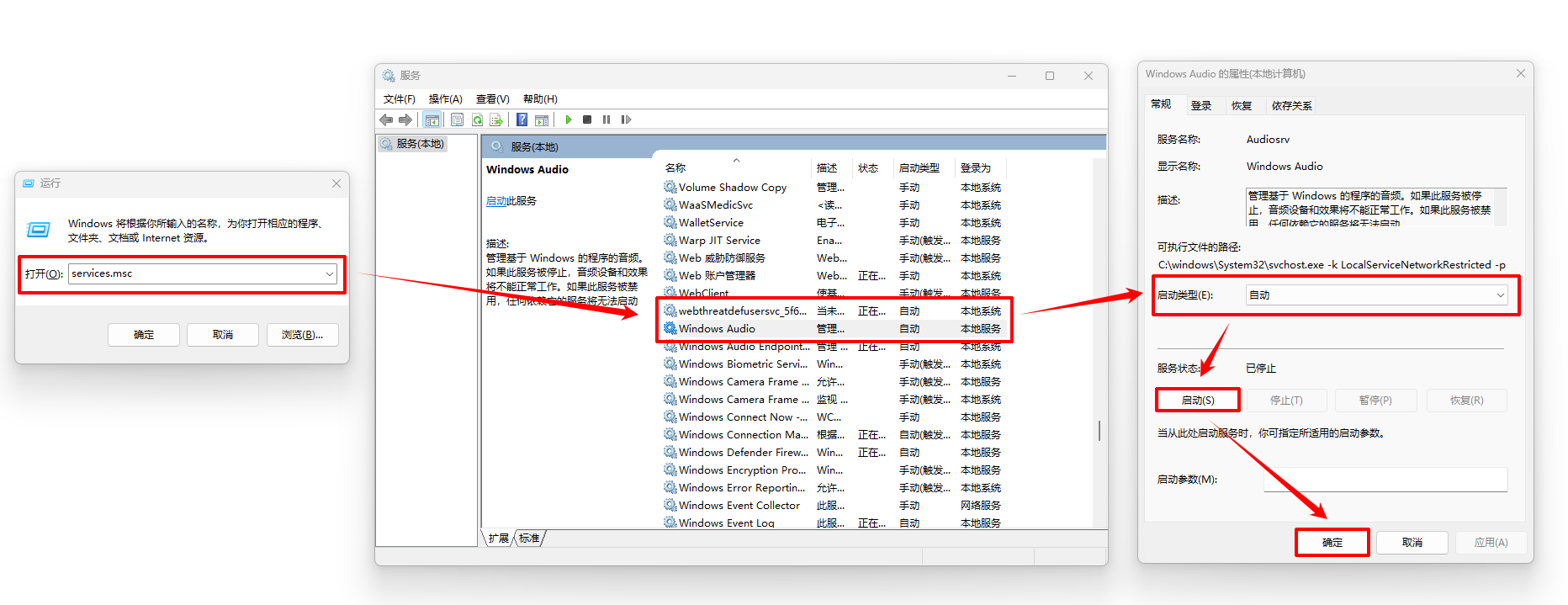The image size is (1568, 605).
Task: Click the Refresh icon in Services toolbar
Action: (x=477, y=119)
